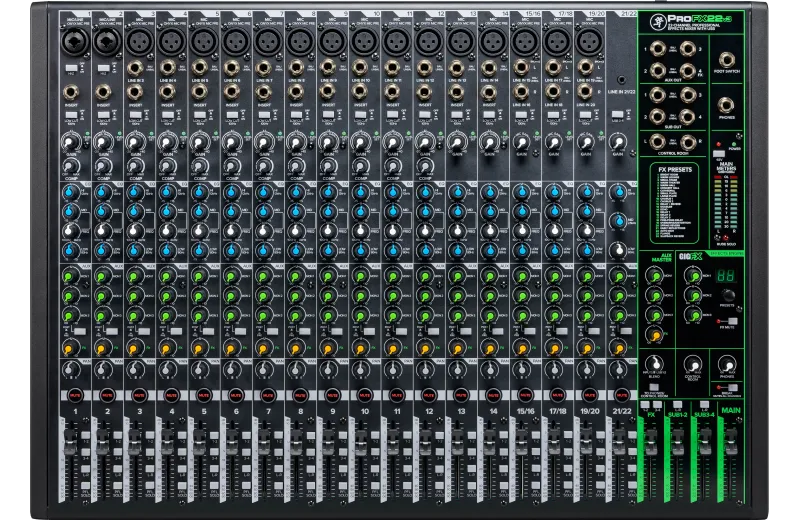Toggle the BREAK switch
The width and height of the screenshot is (800, 520).
732,388
